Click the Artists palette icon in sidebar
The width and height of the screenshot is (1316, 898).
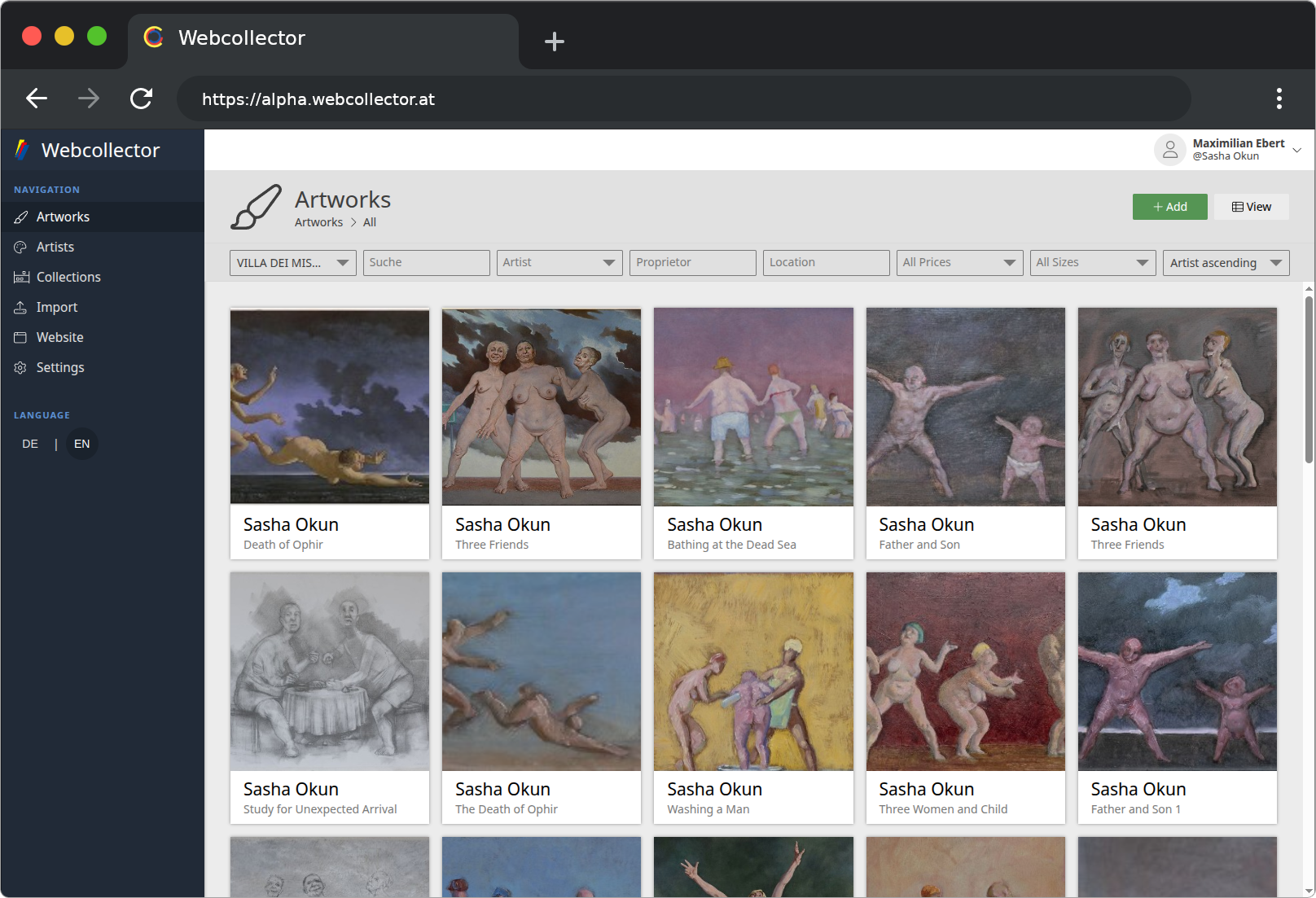pos(21,247)
